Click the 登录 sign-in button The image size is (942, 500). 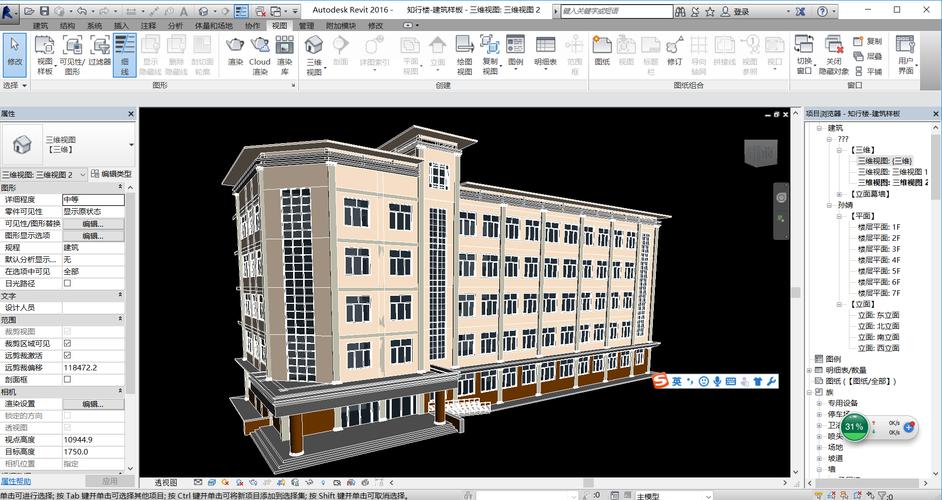[736, 11]
